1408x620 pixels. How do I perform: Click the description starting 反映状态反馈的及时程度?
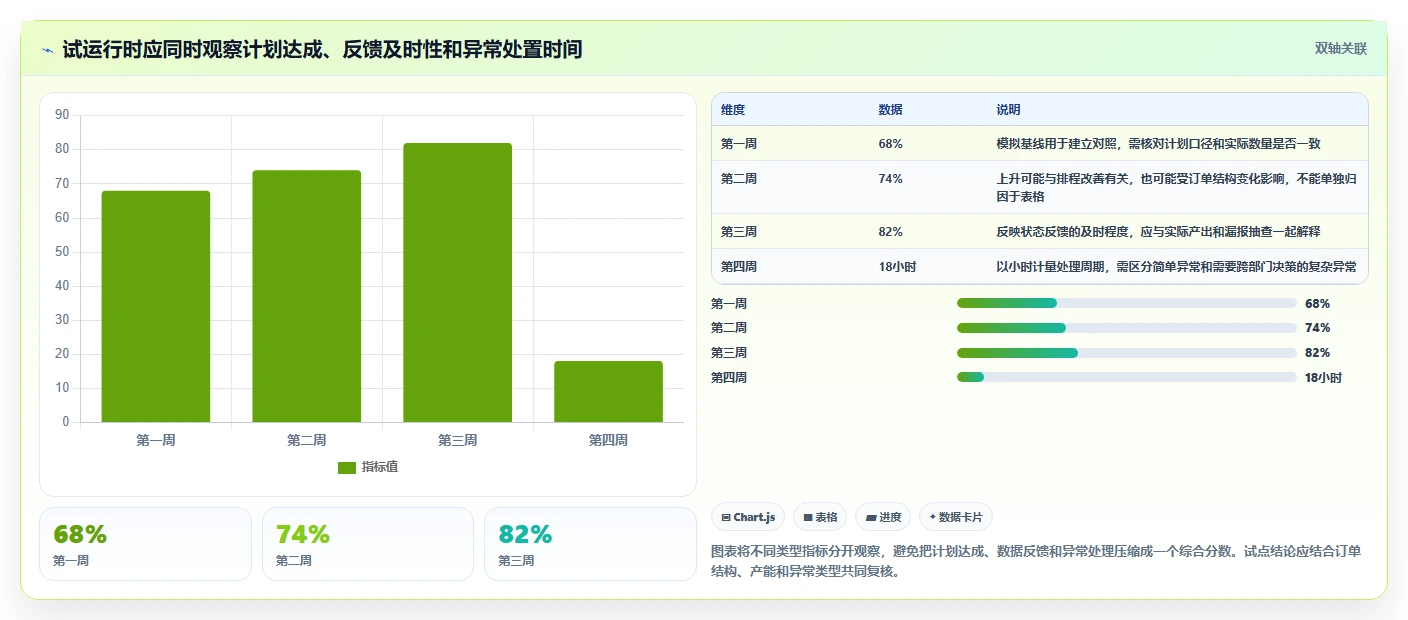point(1159,232)
